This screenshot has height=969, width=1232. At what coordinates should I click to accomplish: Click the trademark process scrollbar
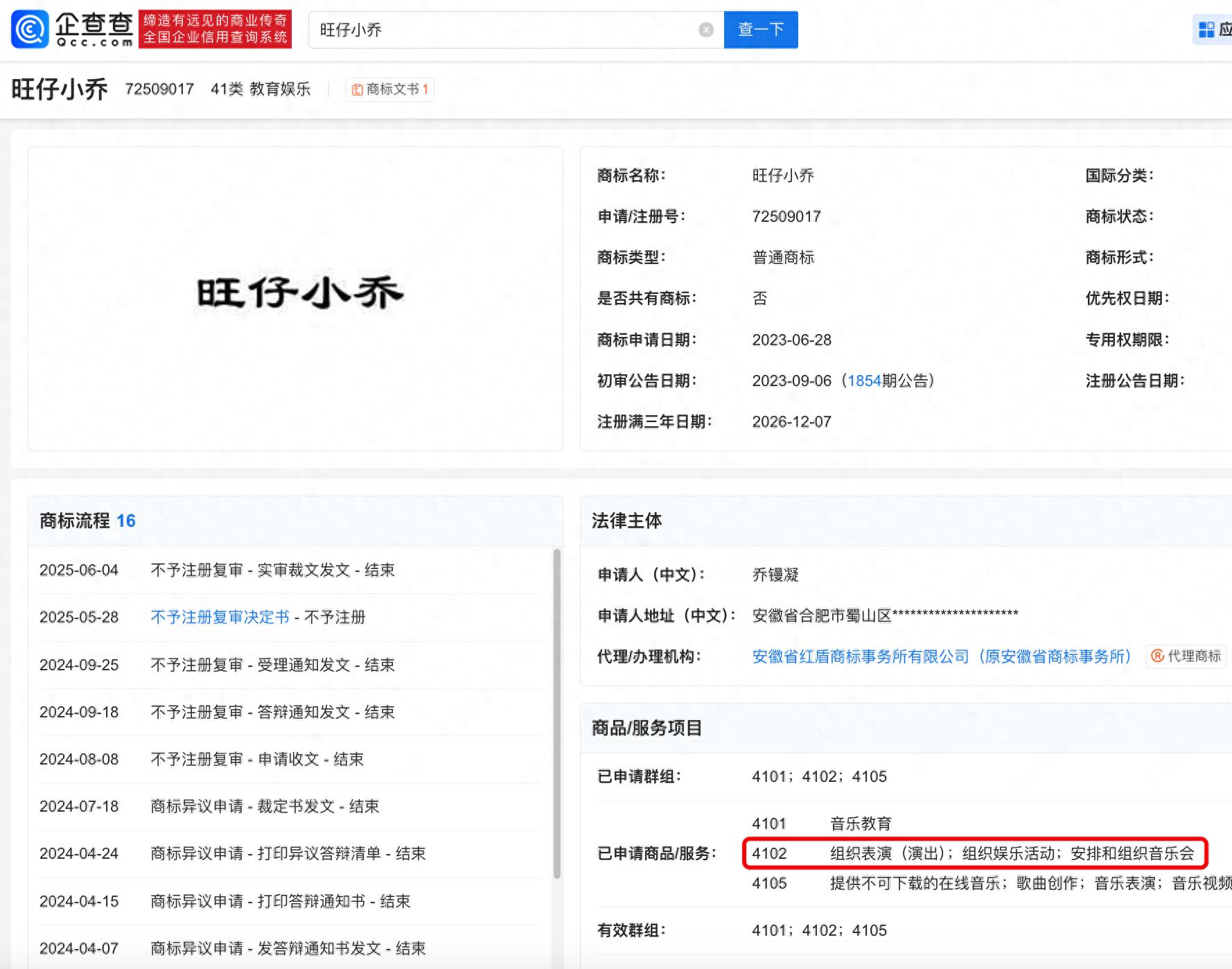(556, 714)
